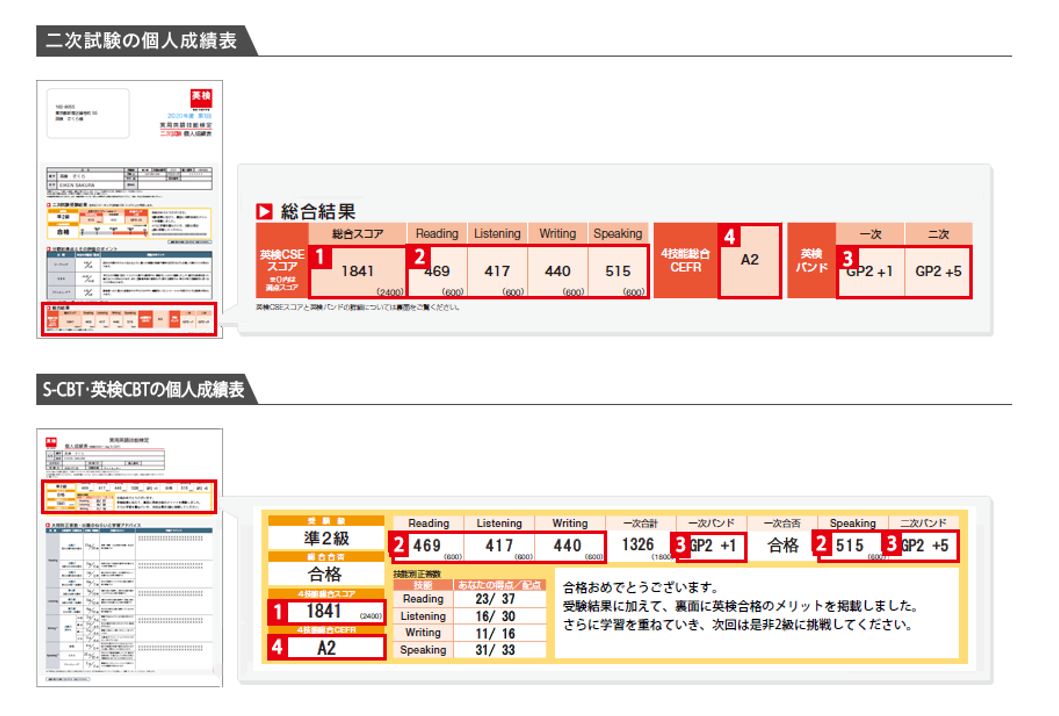The image size is (1059, 716).
Task: Open the 二次試験 score sheet thumbnail
Action: [x=130, y=209]
